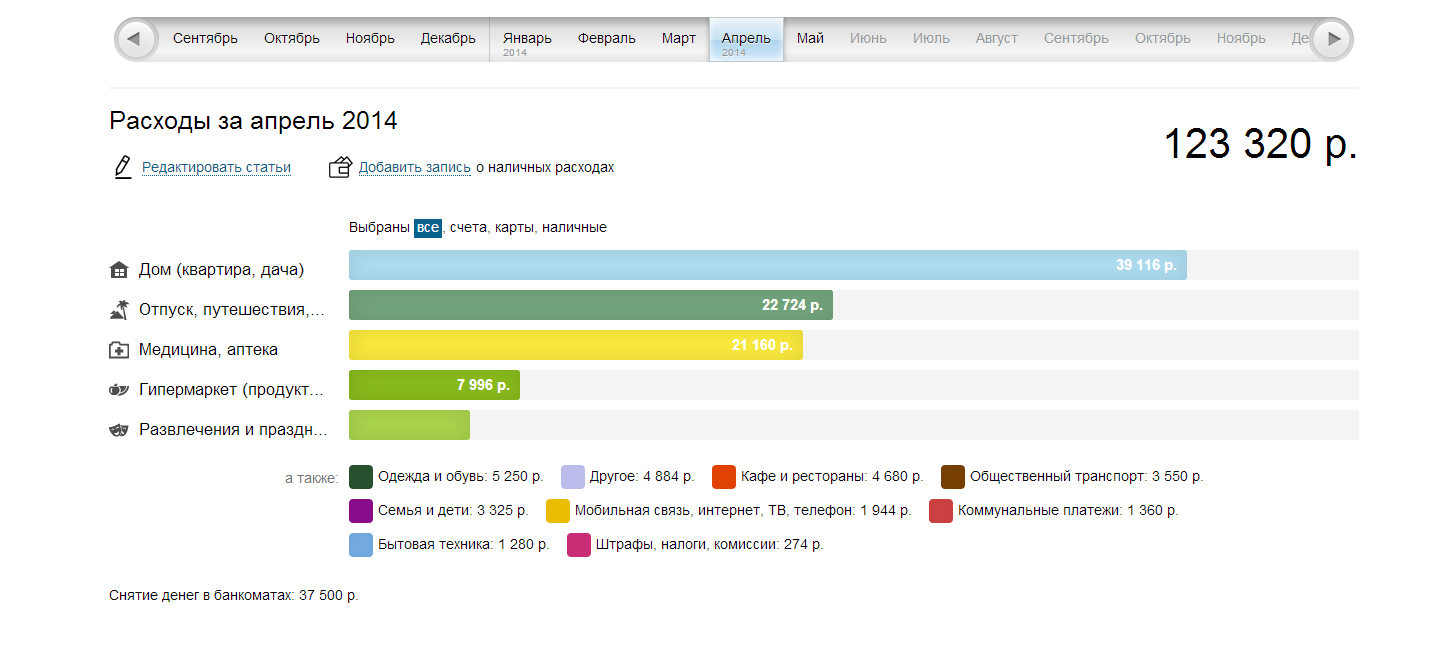Open the Декабрь month tab
The height and width of the screenshot is (645, 1456).
click(x=448, y=39)
